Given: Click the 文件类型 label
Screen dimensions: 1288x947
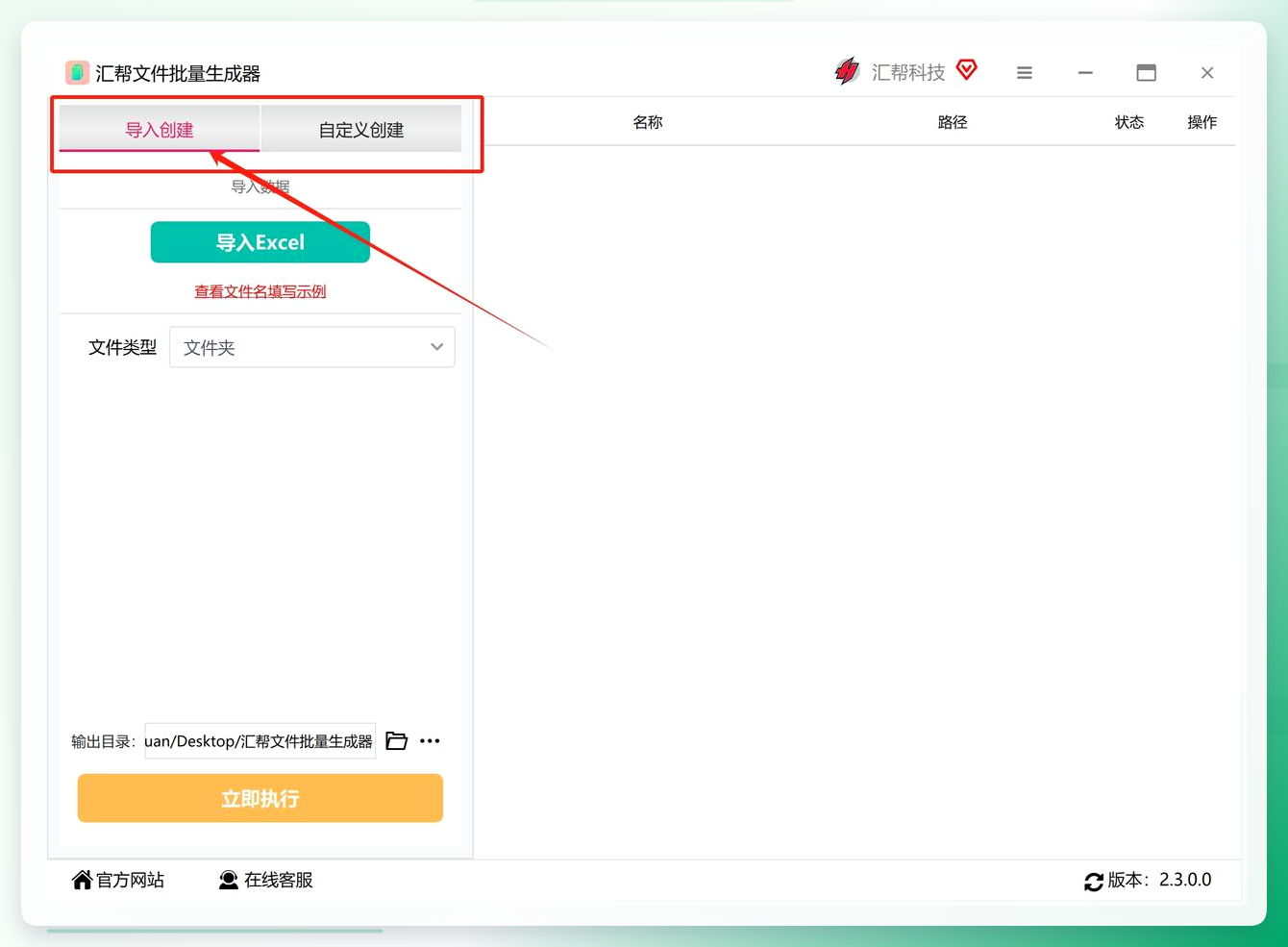Looking at the screenshot, I should click(x=122, y=347).
